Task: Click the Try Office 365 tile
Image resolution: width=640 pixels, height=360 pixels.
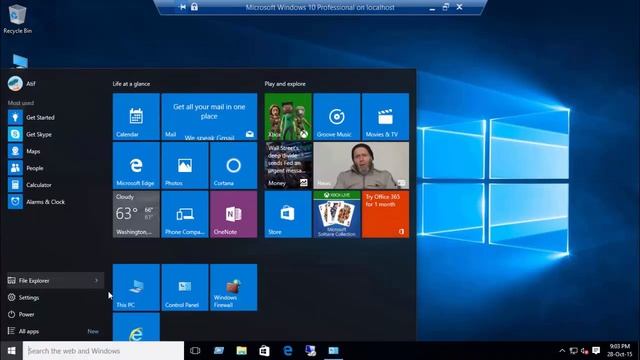Action: pyautogui.click(x=385, y=214)
